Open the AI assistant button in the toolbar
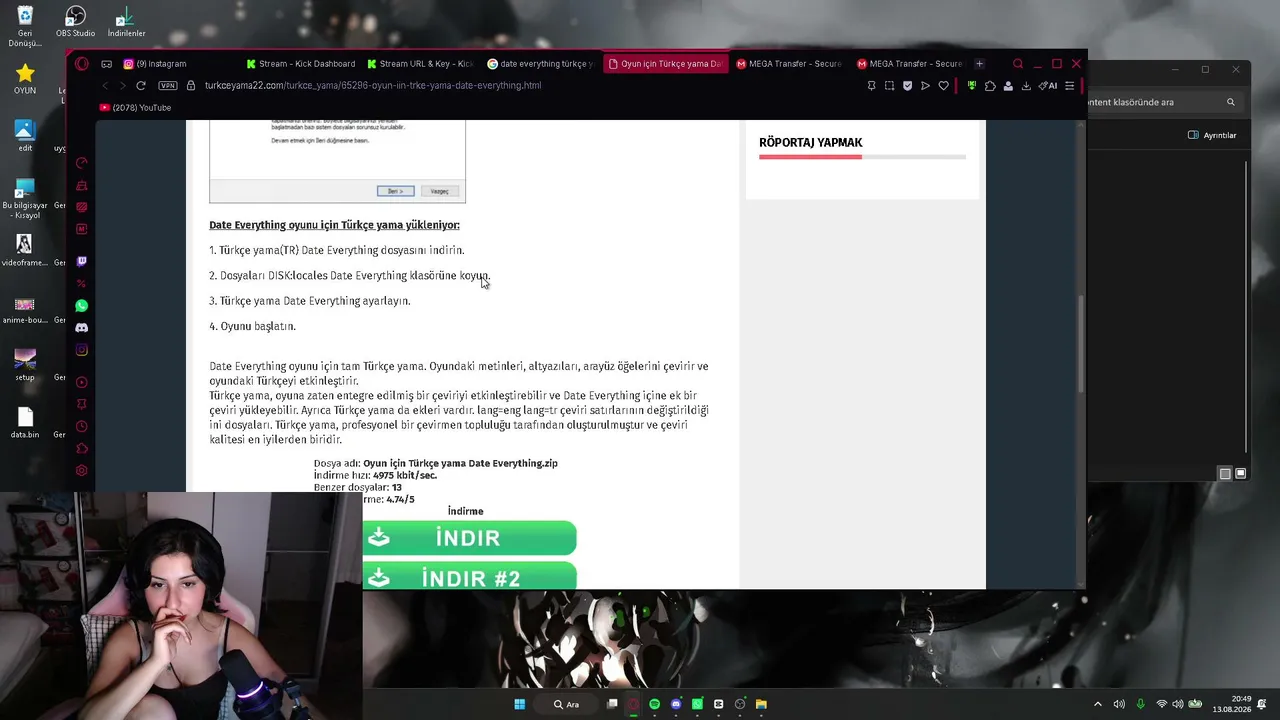This screenshot has width=1280, height=720. (x=1048, y=86)
